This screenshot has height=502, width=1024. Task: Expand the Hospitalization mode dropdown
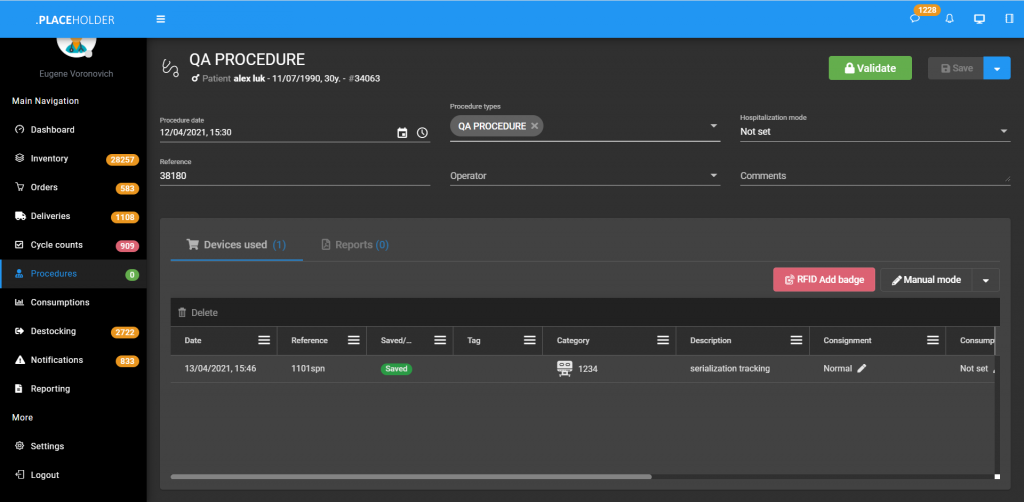click(1004, 131)
